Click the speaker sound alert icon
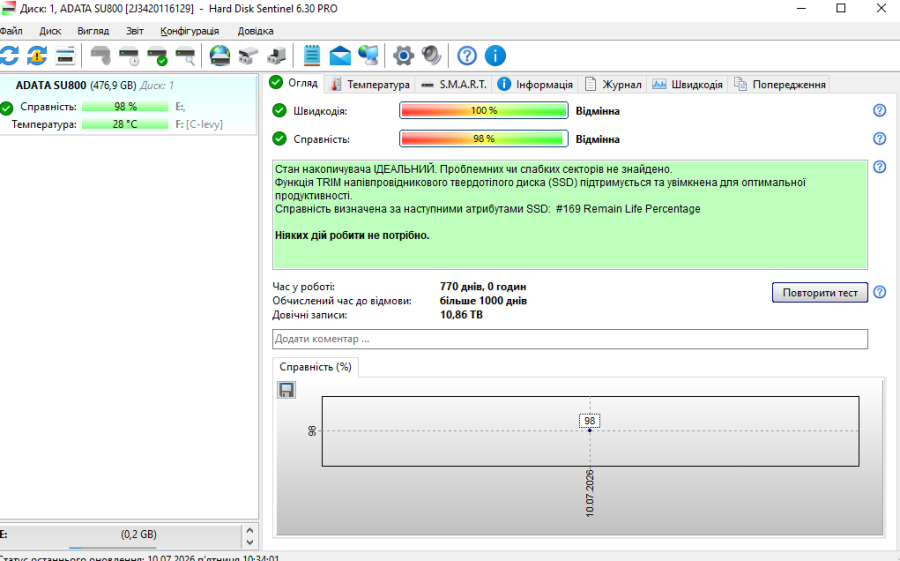The width and height of the screenshot is (900, 561). click(432, 56)
